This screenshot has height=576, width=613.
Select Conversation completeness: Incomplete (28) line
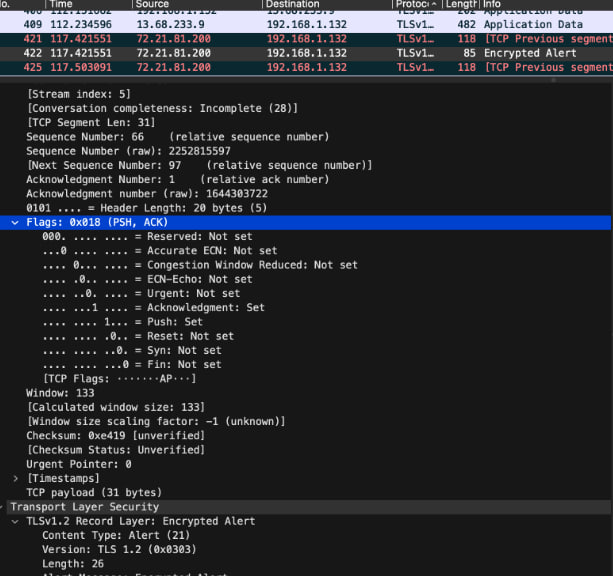click(x=162, y=108)
